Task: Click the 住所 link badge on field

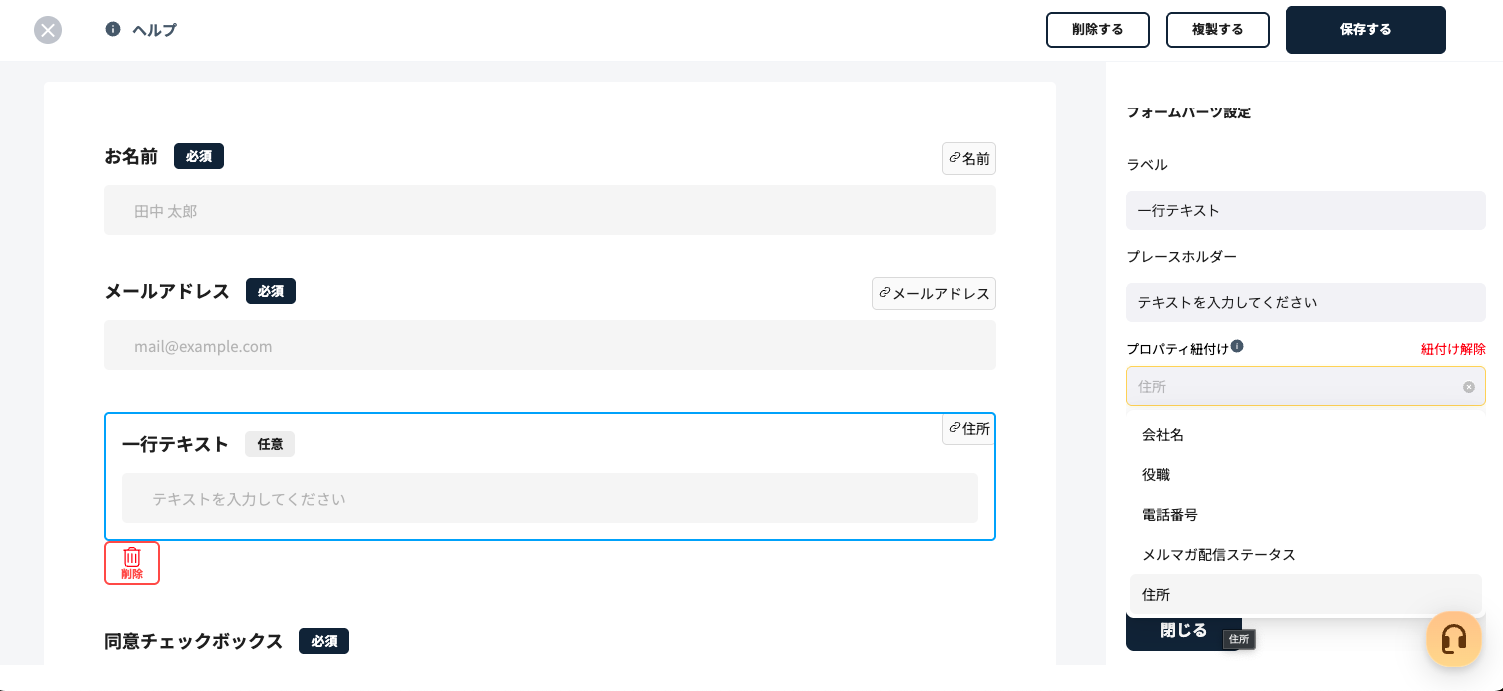Action: pyautogui.click(x=969, y=428)
